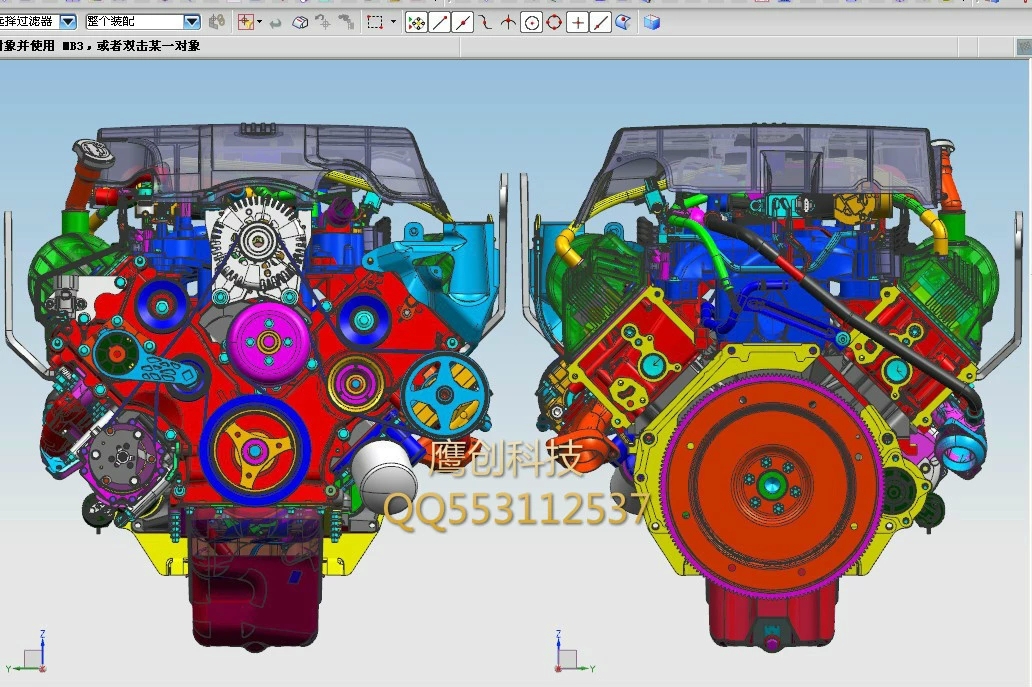Click the Intersection snap icon
This screenshot has height=687, width=1032.
click(508, 22)
